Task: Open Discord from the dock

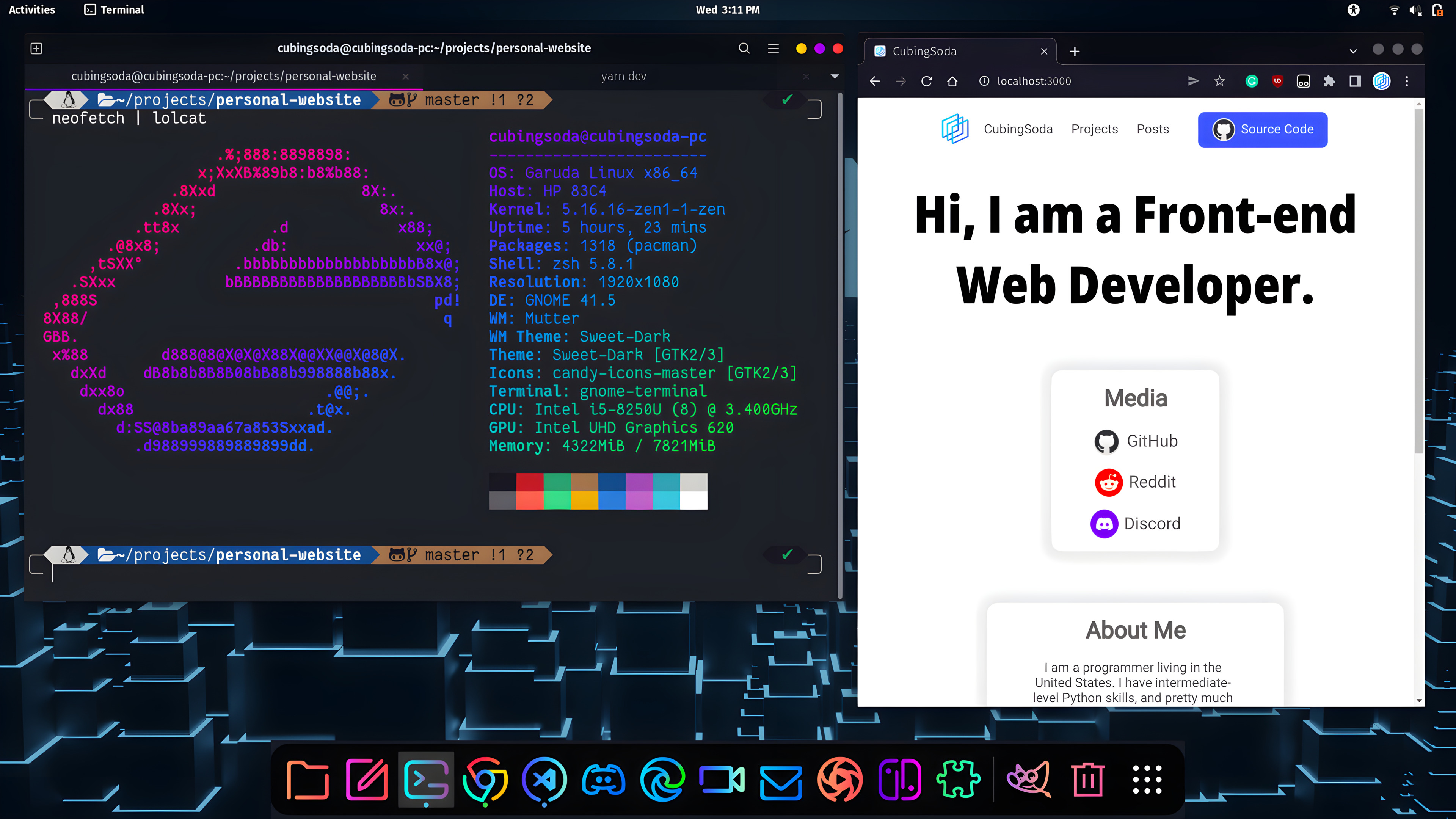Action: (604, 780)
